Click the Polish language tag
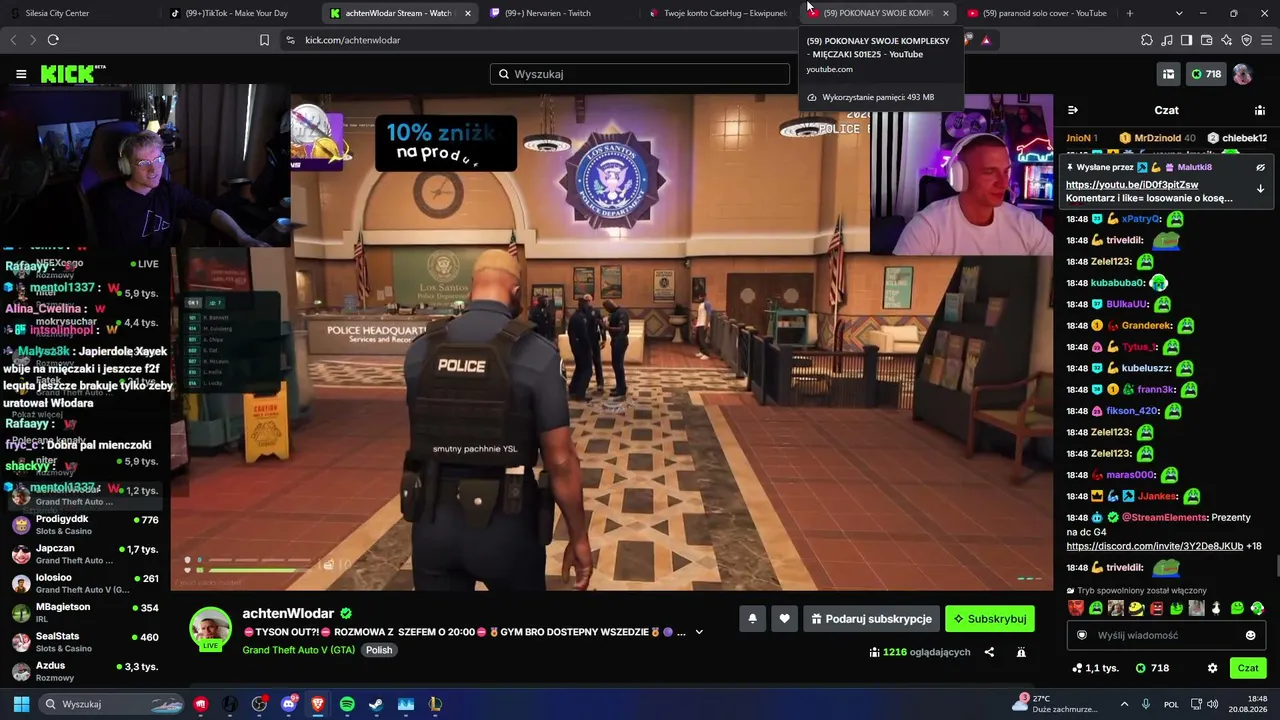 [379, 650]
